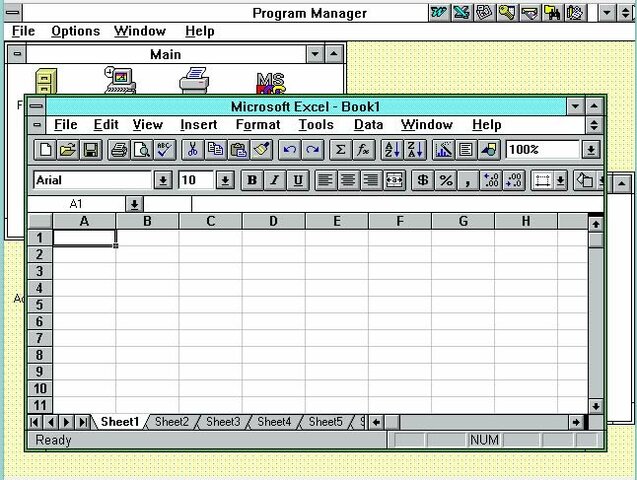Click the Cut scissors icon

coord(193,150)
